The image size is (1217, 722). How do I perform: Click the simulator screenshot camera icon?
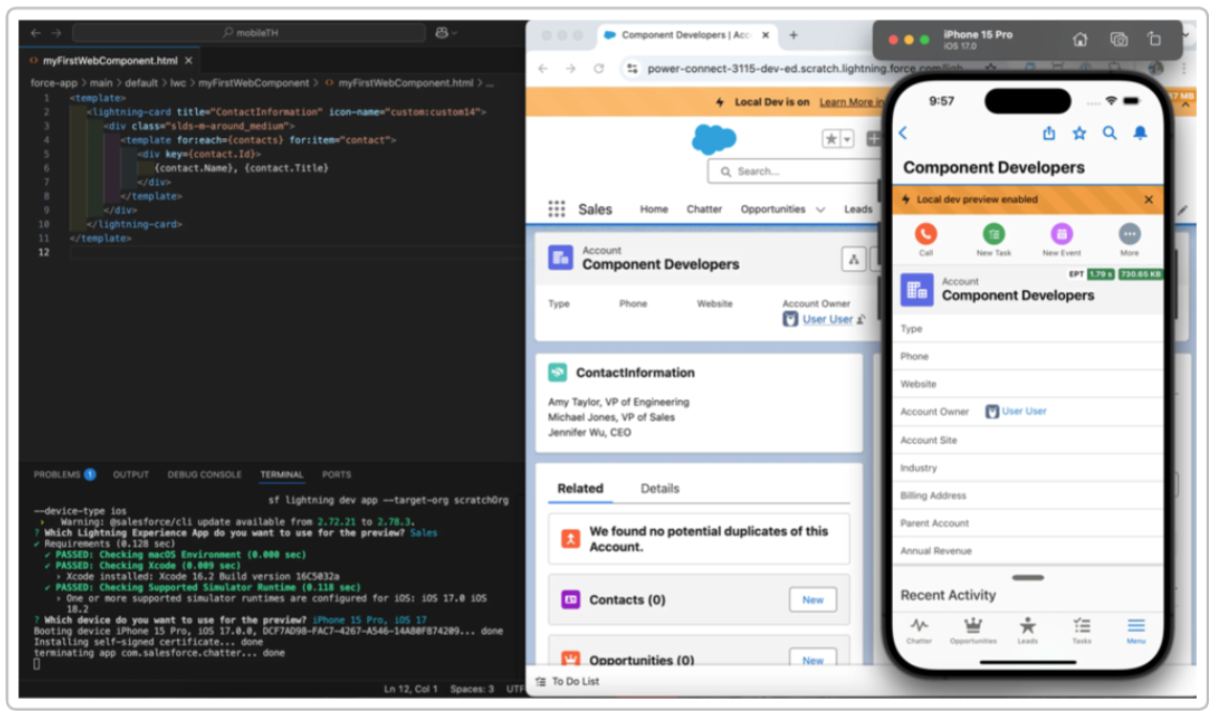tap(1119, 40)
